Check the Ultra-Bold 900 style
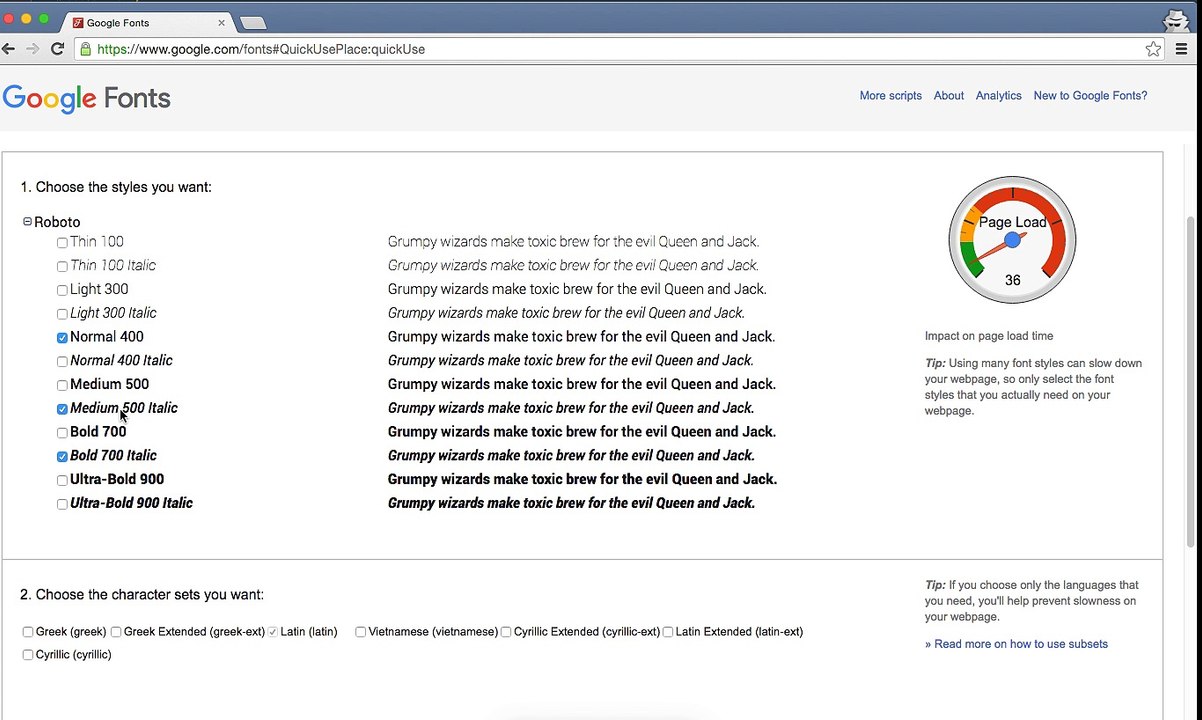Image resolution: width=1202 pixels, height=720 pixels. [x=62, y=481]
